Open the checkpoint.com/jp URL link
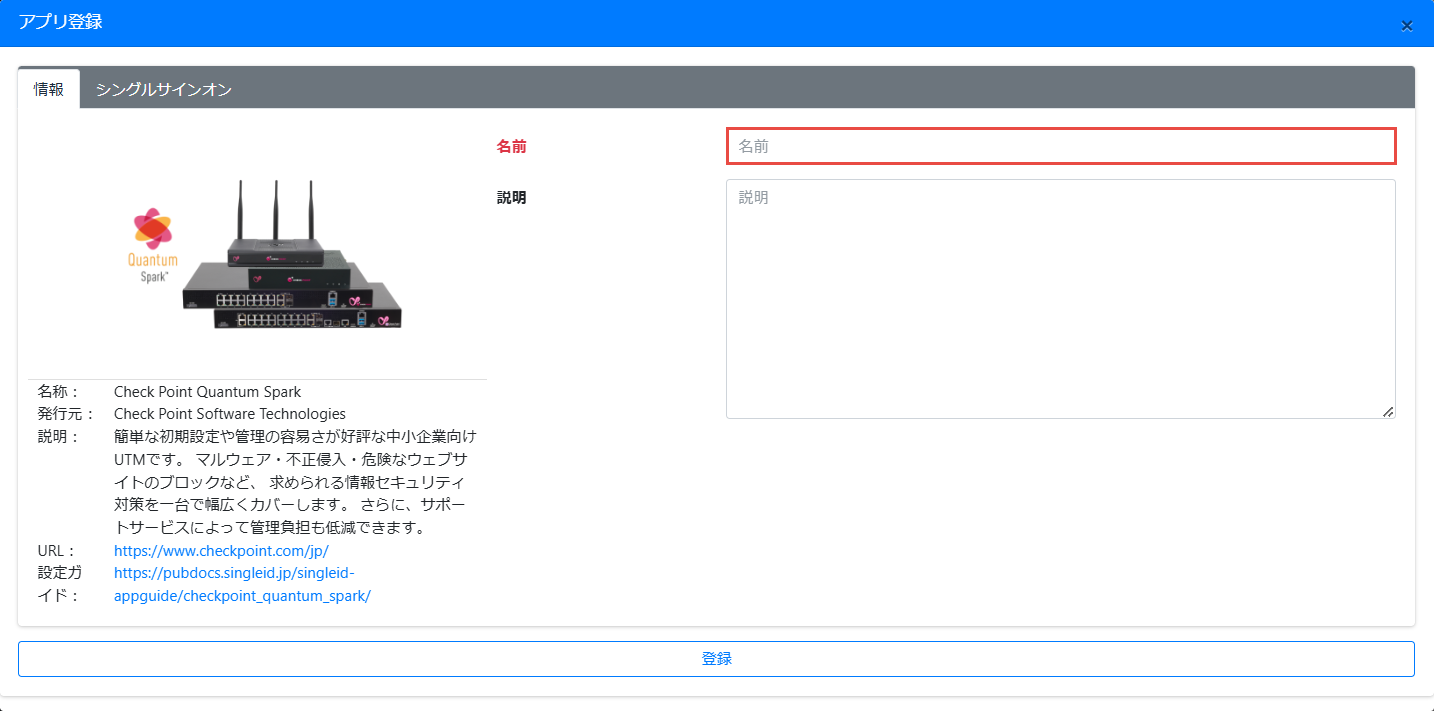The height and width of the screenshot is (711, 1434). pyautogui.click(x=221, y=551)
